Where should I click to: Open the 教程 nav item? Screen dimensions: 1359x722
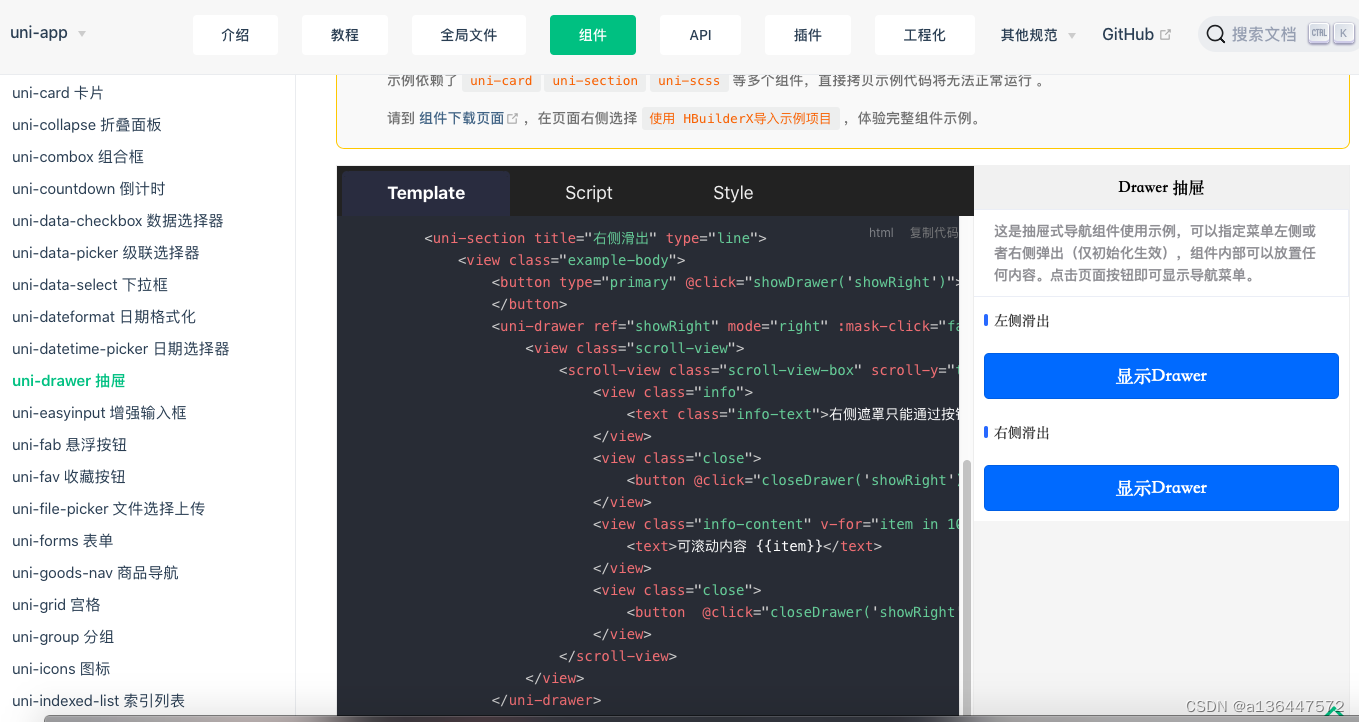coord(345,35)
